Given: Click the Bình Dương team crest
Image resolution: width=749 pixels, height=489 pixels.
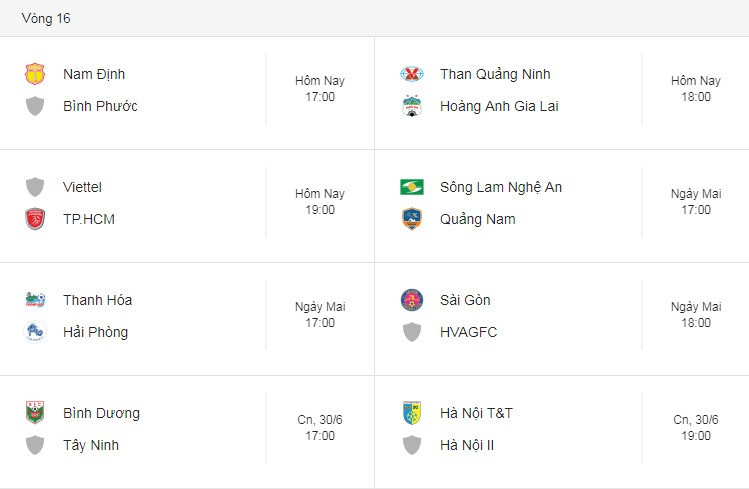Looking at the screenshot, I should click(35, 413).
